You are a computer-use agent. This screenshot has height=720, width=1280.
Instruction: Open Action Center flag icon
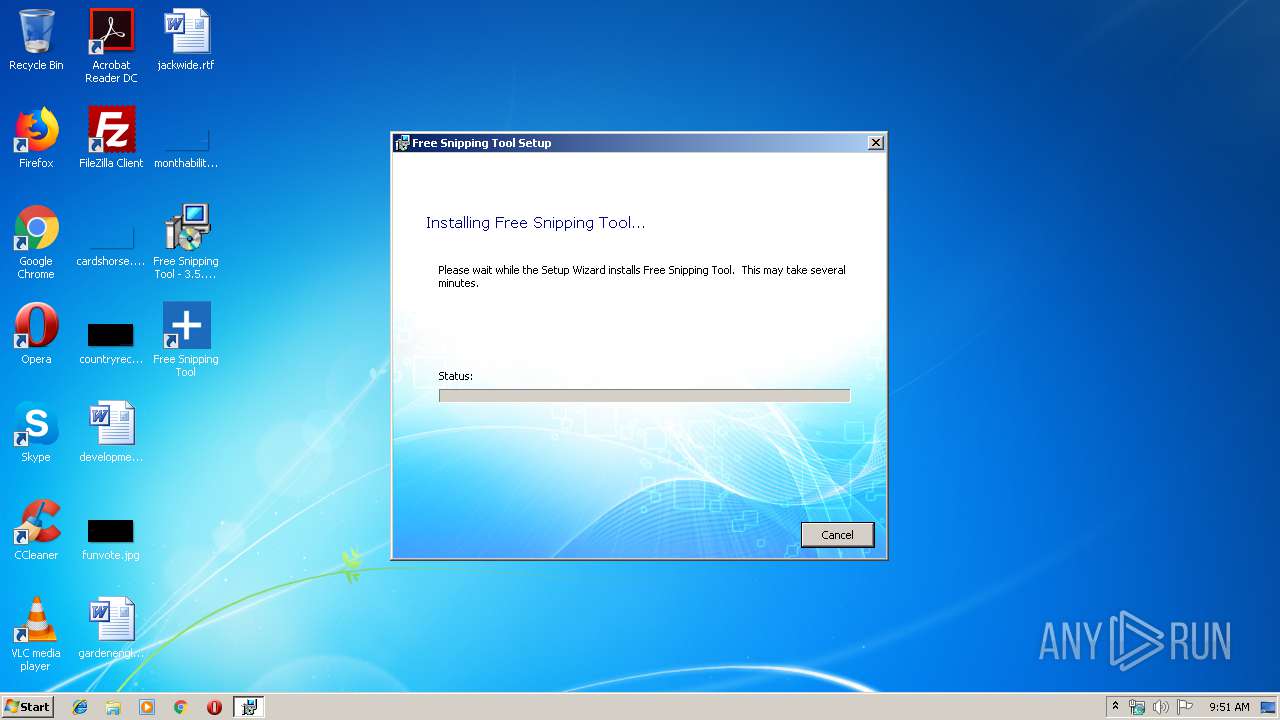(x=1185, y=707)
